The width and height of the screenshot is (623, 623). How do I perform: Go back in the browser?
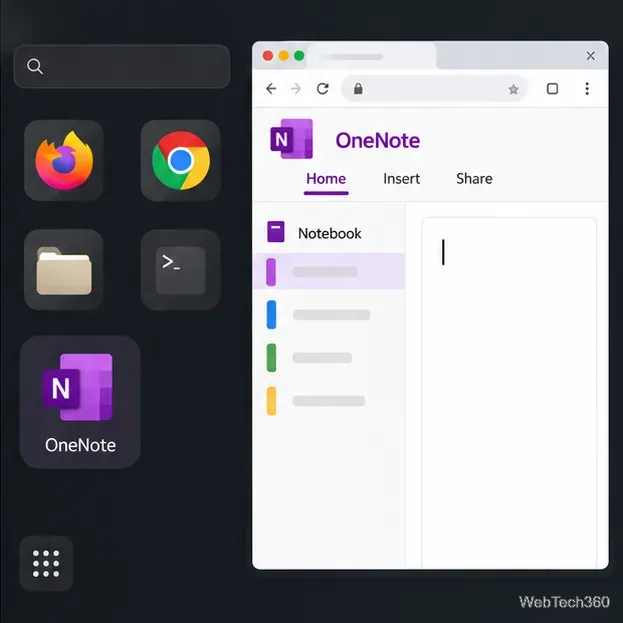pos(271,88)
